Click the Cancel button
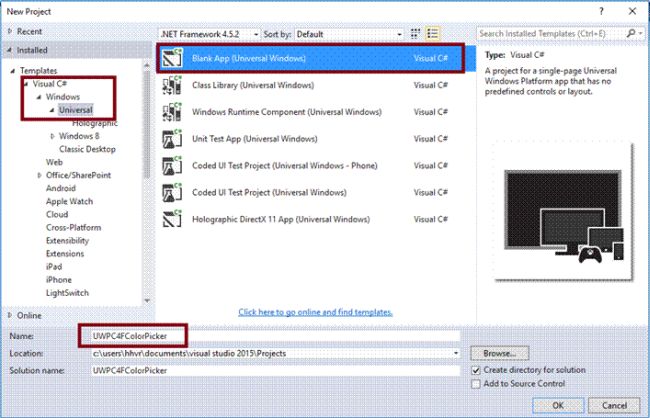This screenshot has width=650, height=418. tap(614, 406)
